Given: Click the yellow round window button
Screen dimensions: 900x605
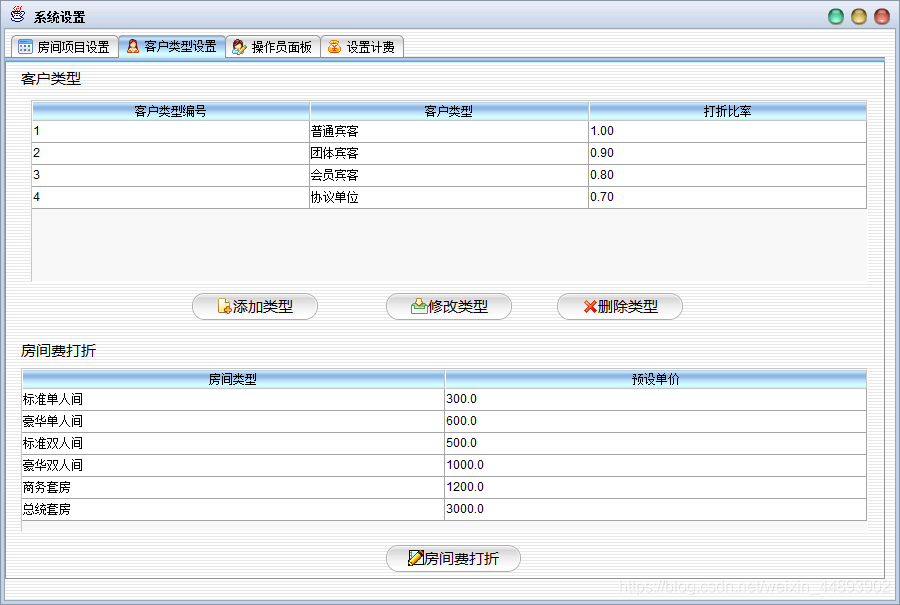Looking at the screenshot, I should (x=859, y=17).
